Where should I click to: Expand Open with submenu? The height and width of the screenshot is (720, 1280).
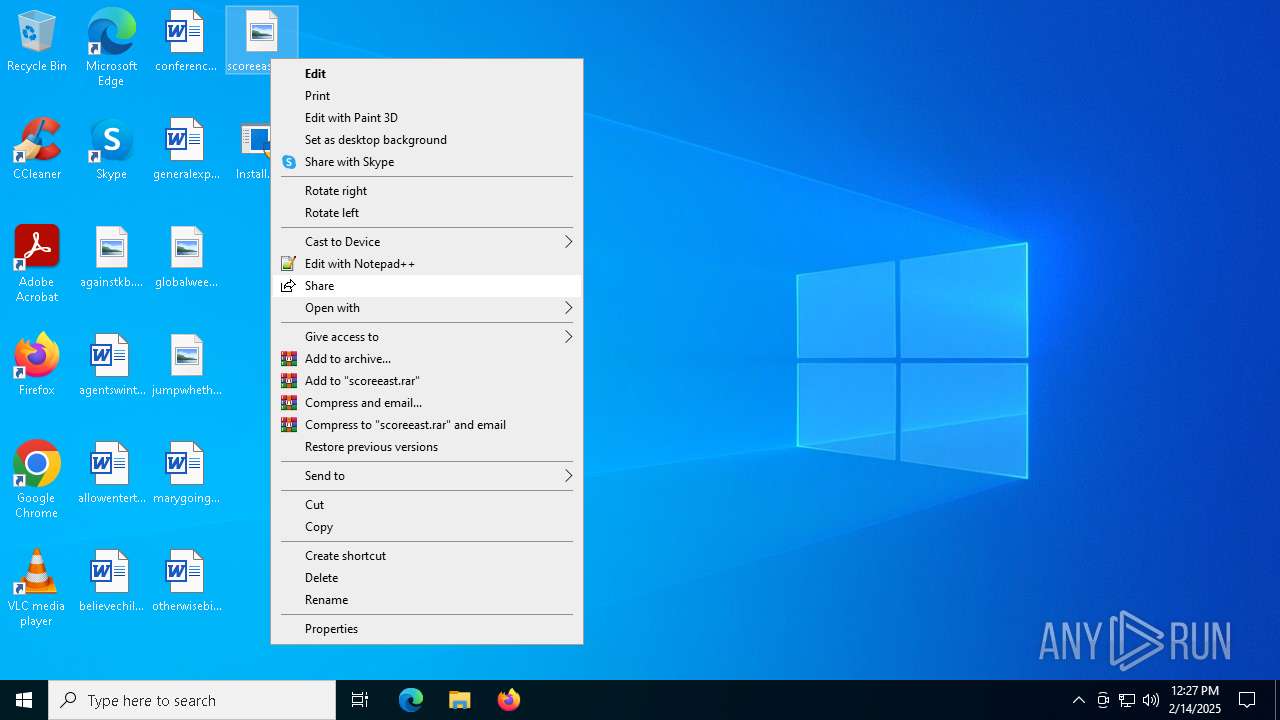pyautogui.click(x=427, y=308)
